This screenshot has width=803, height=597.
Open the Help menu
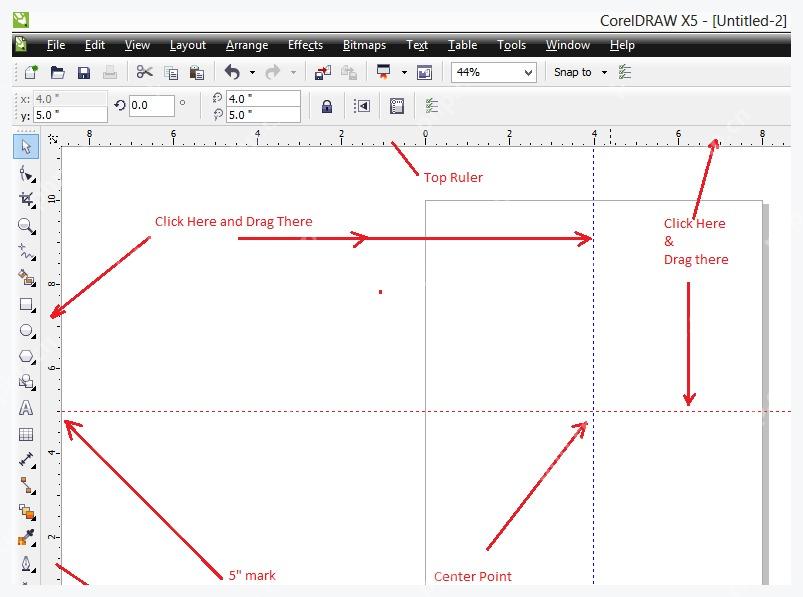[622, 45]
